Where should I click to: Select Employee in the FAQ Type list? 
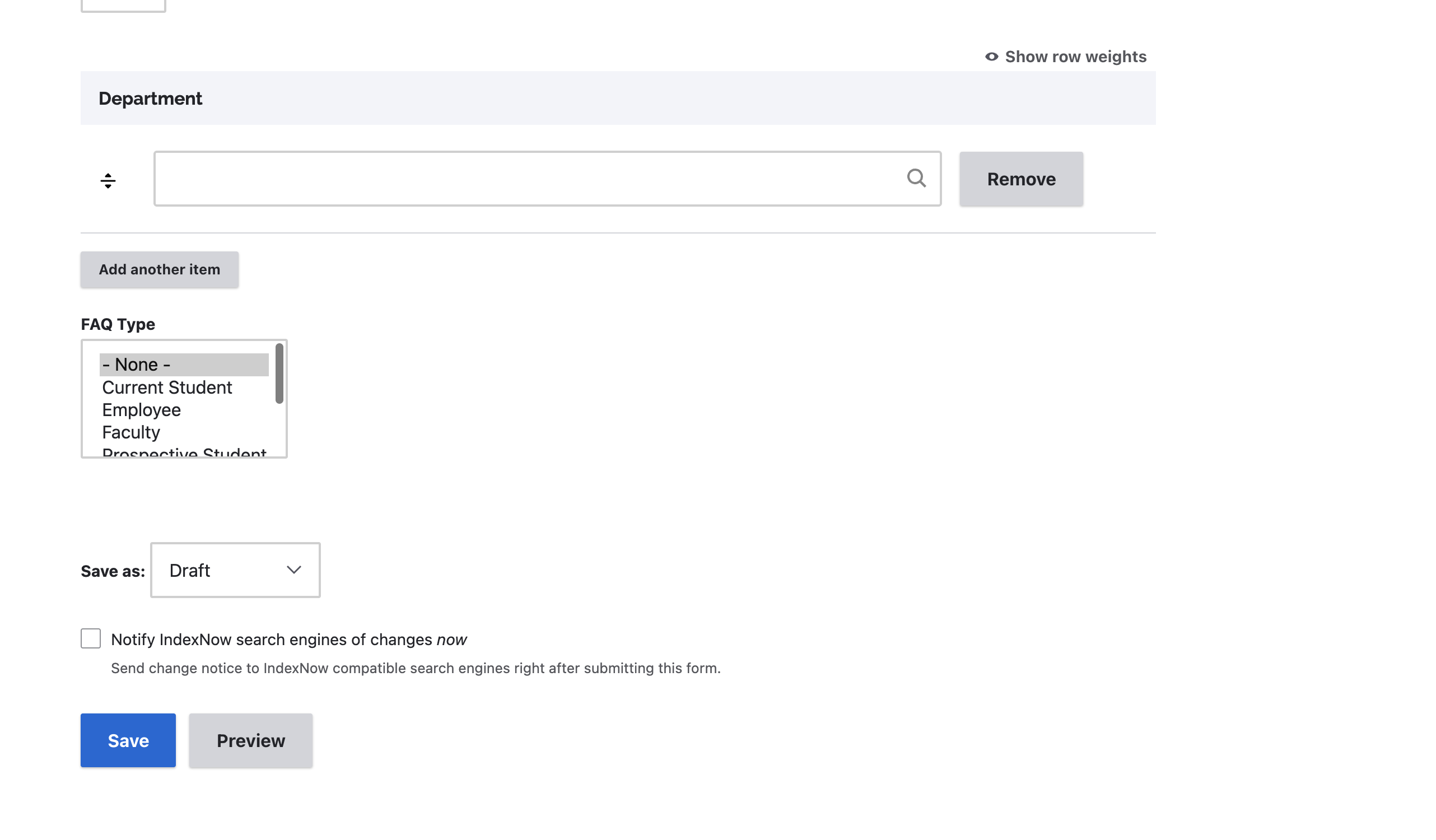(x=141, y=410)
